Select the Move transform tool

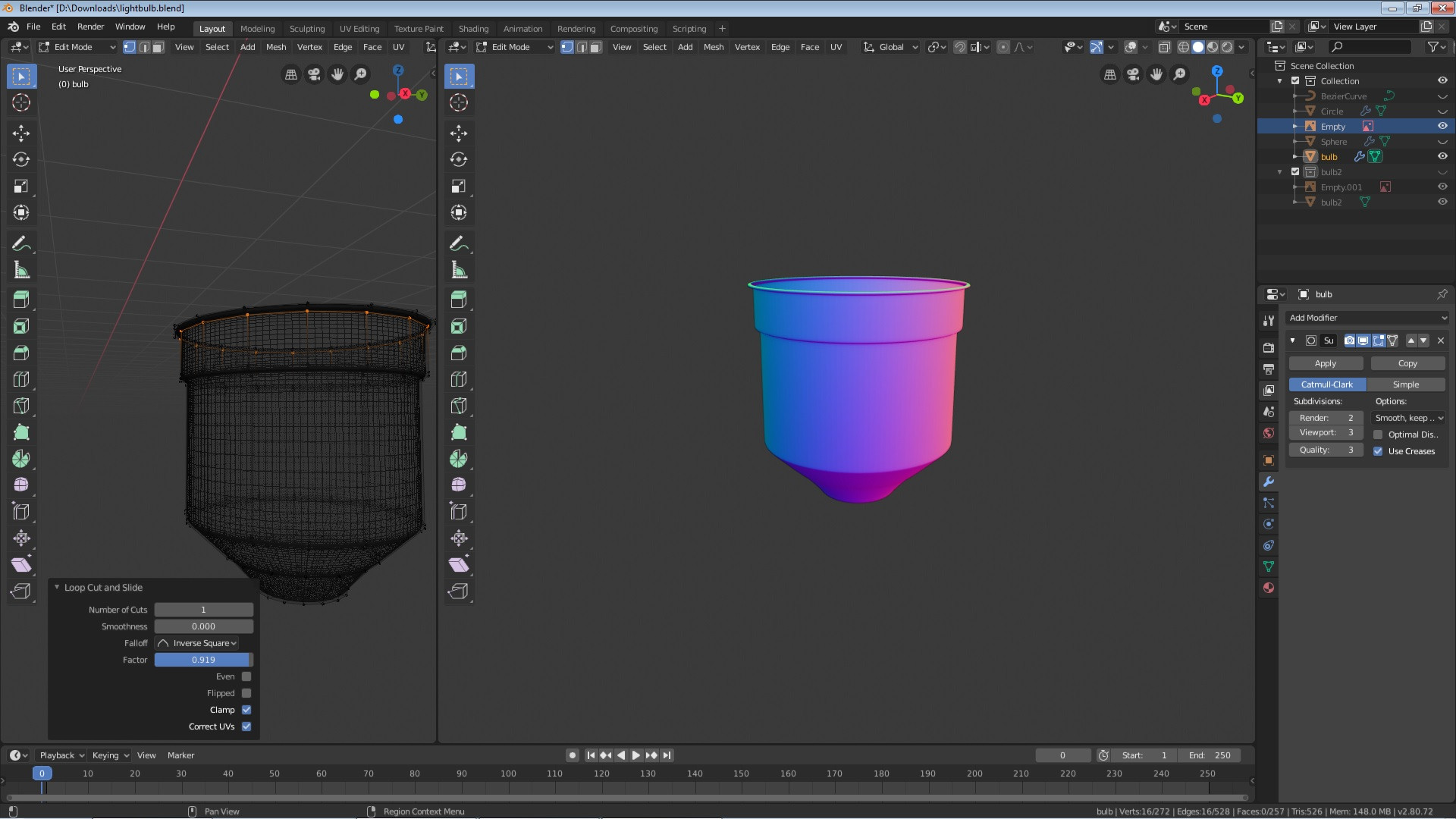coord(21,132)
